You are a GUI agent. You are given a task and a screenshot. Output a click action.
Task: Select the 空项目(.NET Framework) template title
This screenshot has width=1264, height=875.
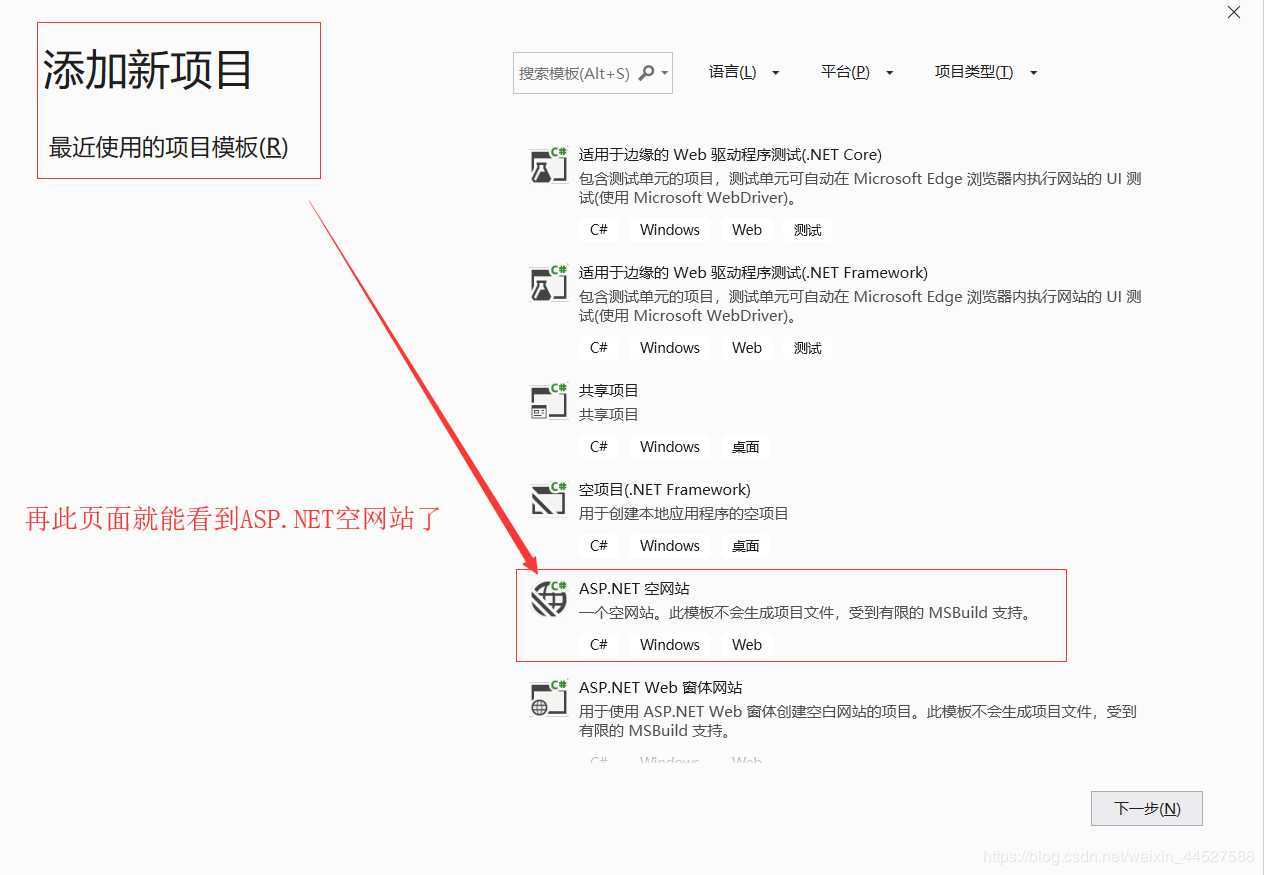click(664, 490)
